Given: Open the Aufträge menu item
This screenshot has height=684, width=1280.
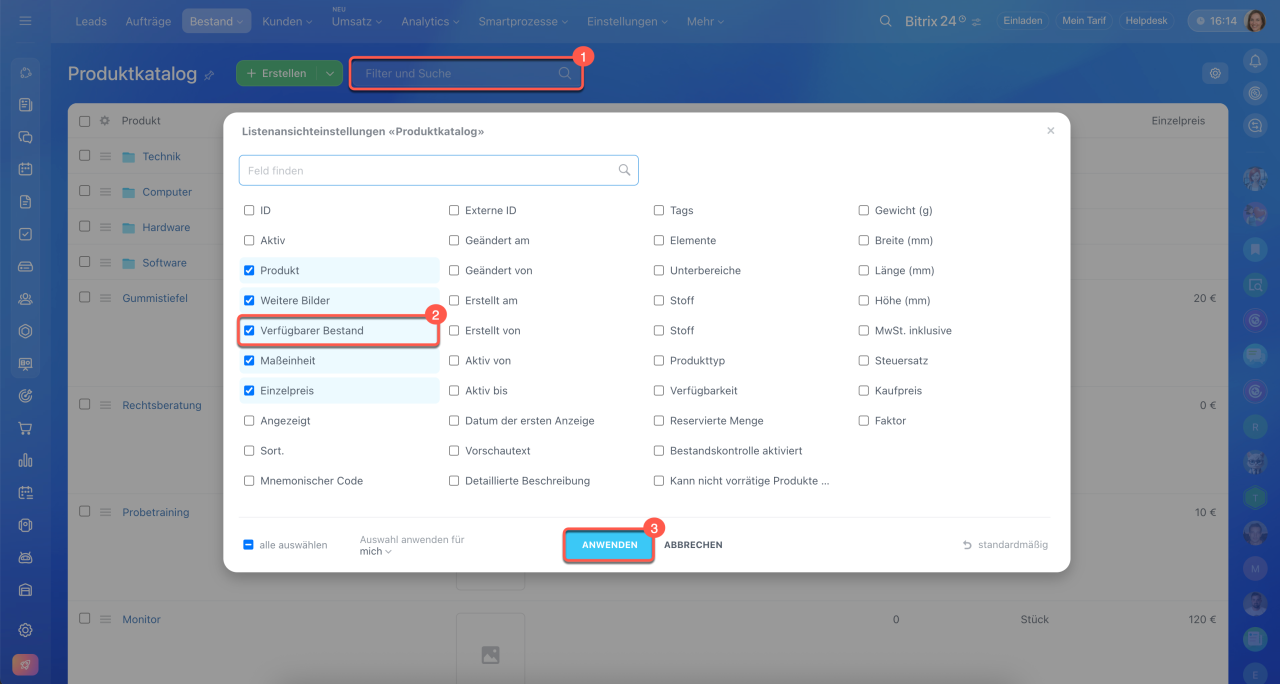Looking at the screenshot, I should tap(148, 21).
